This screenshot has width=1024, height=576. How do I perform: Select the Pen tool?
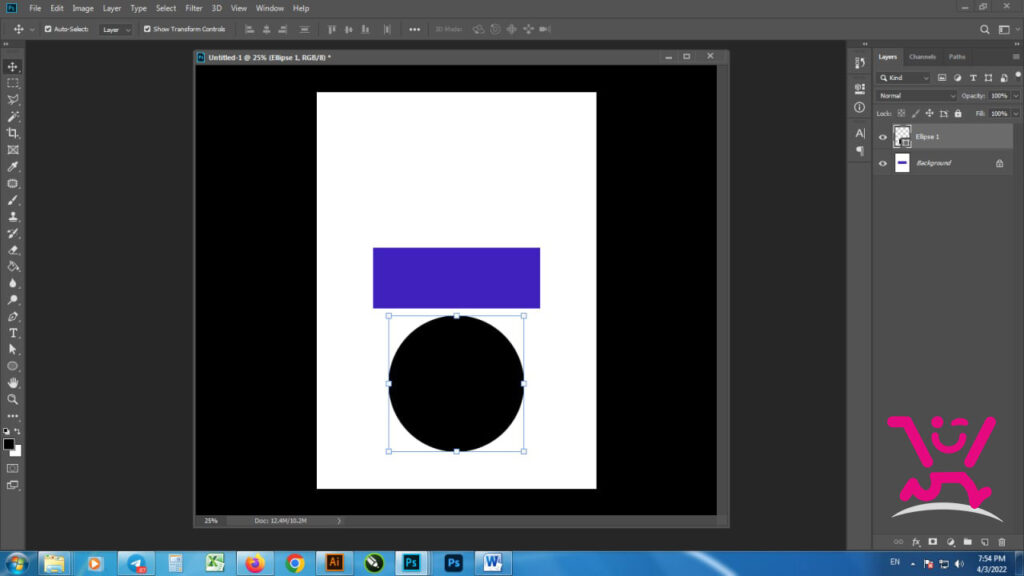pyautogui.click(x=12, y=316)
